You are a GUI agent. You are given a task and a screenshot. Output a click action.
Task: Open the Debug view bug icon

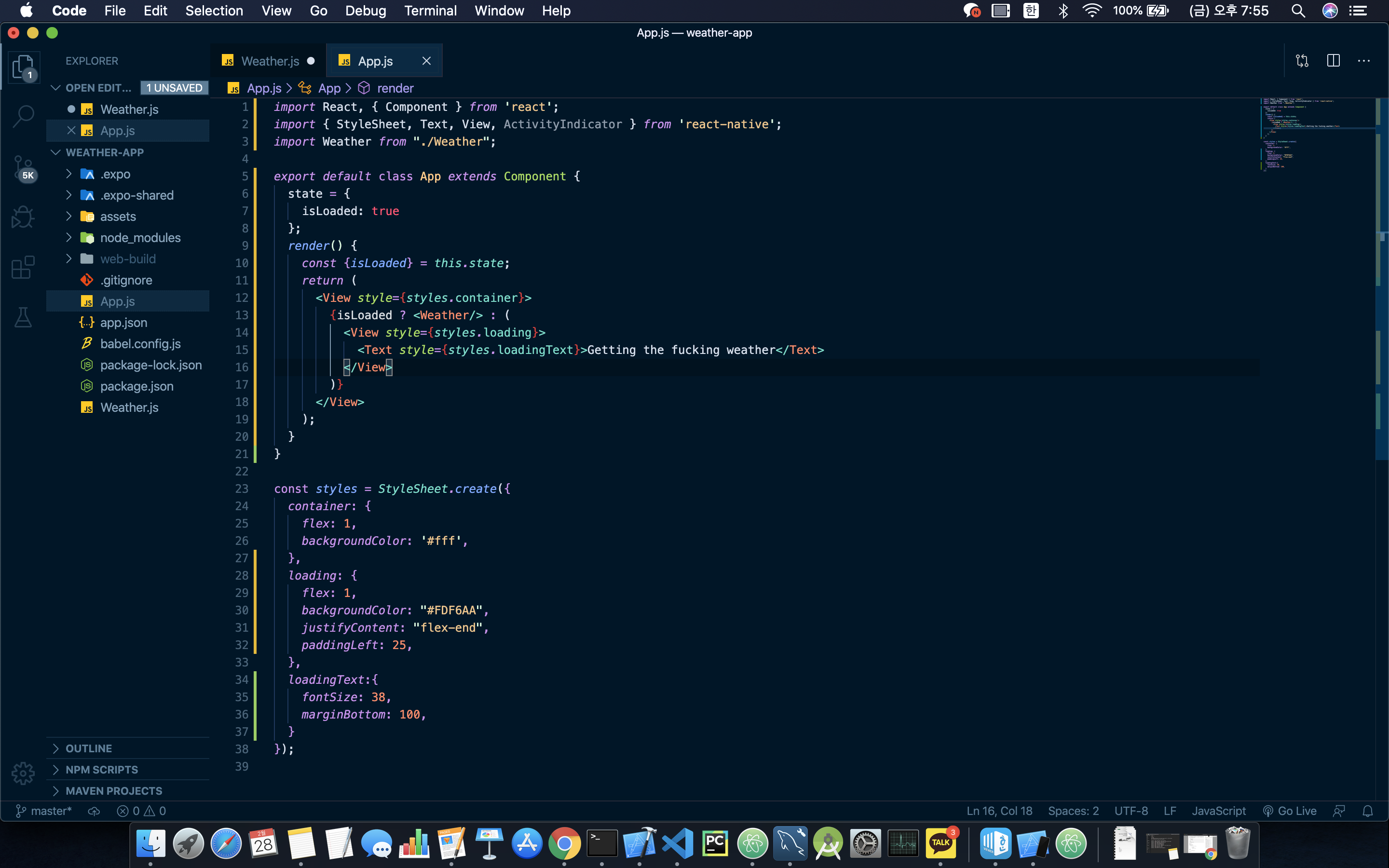[23, 217]
